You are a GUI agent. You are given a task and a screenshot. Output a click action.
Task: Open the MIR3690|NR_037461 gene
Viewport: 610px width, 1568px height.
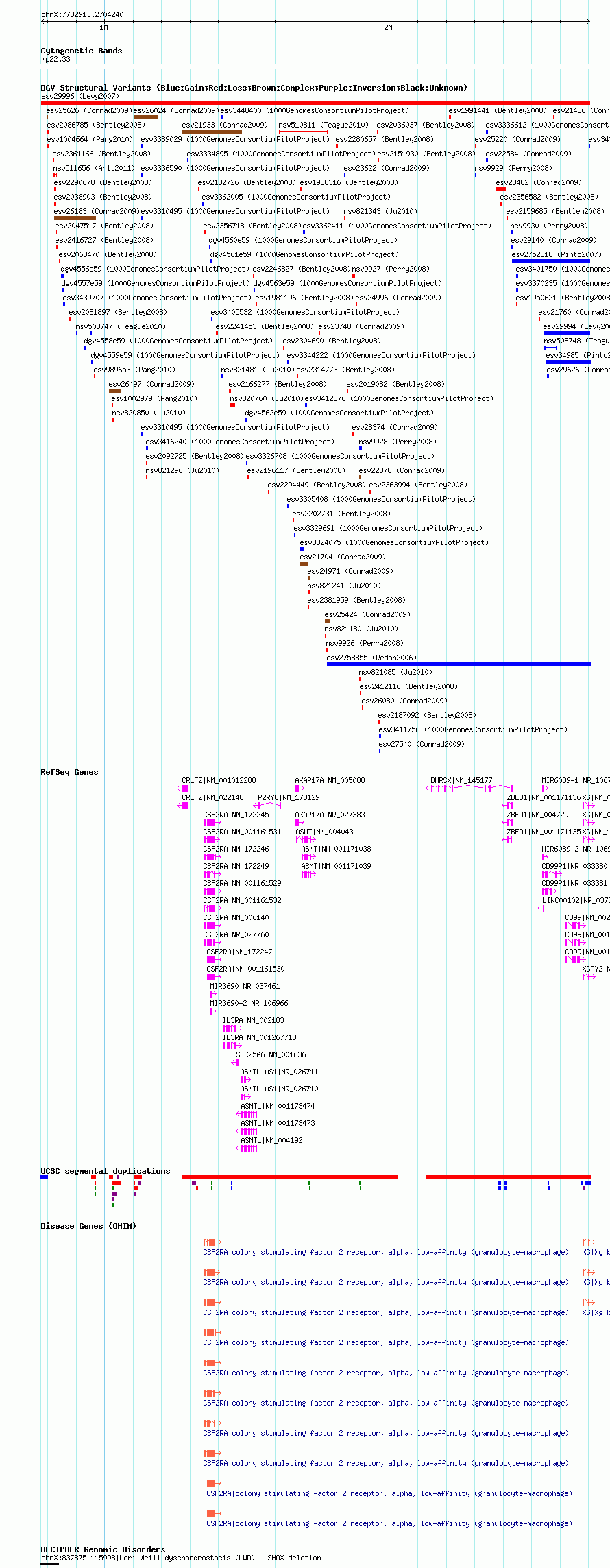tap(245, 986)
